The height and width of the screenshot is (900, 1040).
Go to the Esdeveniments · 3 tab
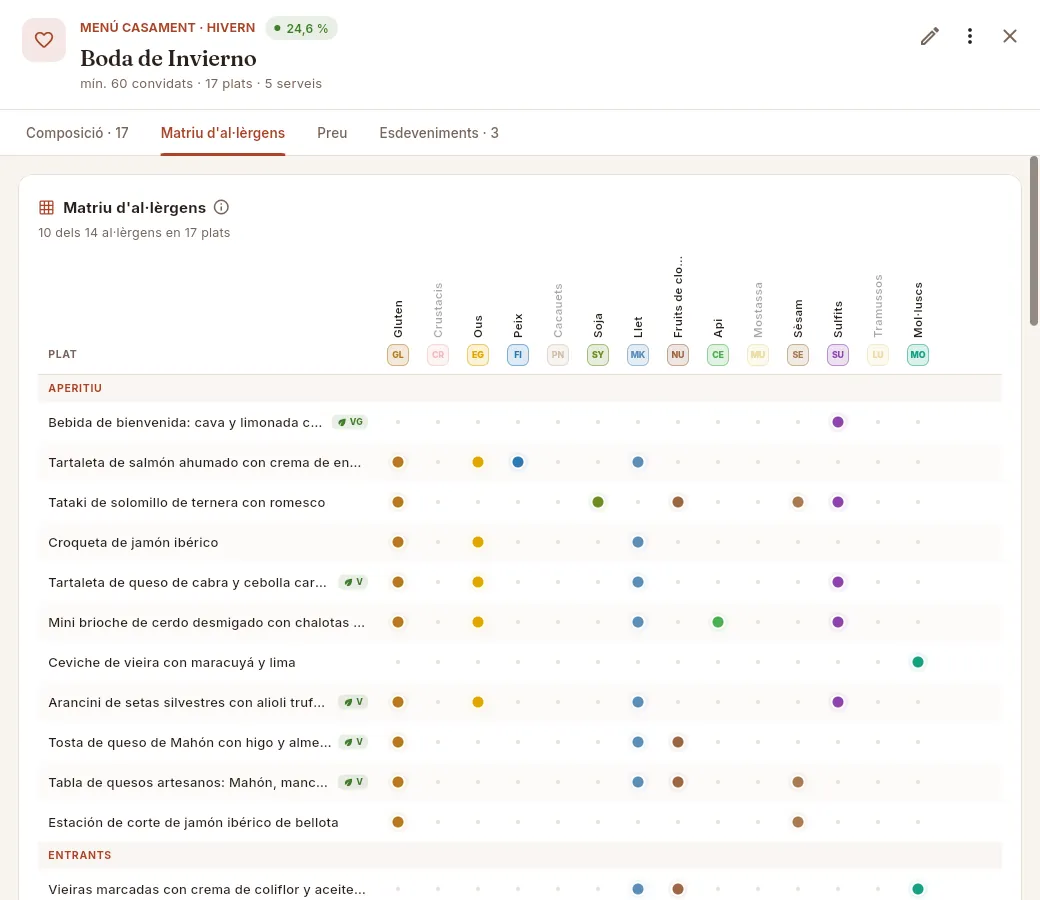coord(439,133)
